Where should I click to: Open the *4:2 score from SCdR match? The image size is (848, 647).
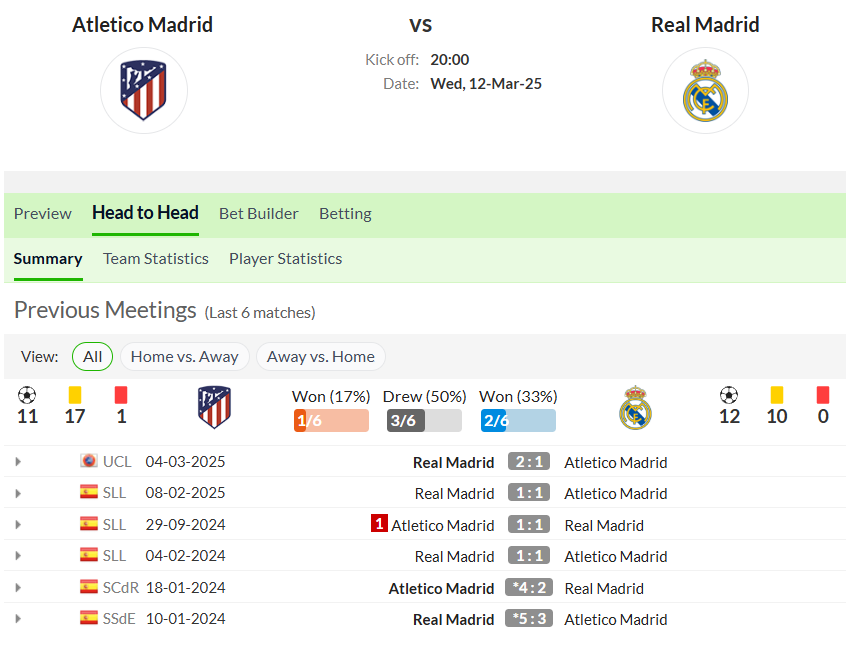click(529, 587)
